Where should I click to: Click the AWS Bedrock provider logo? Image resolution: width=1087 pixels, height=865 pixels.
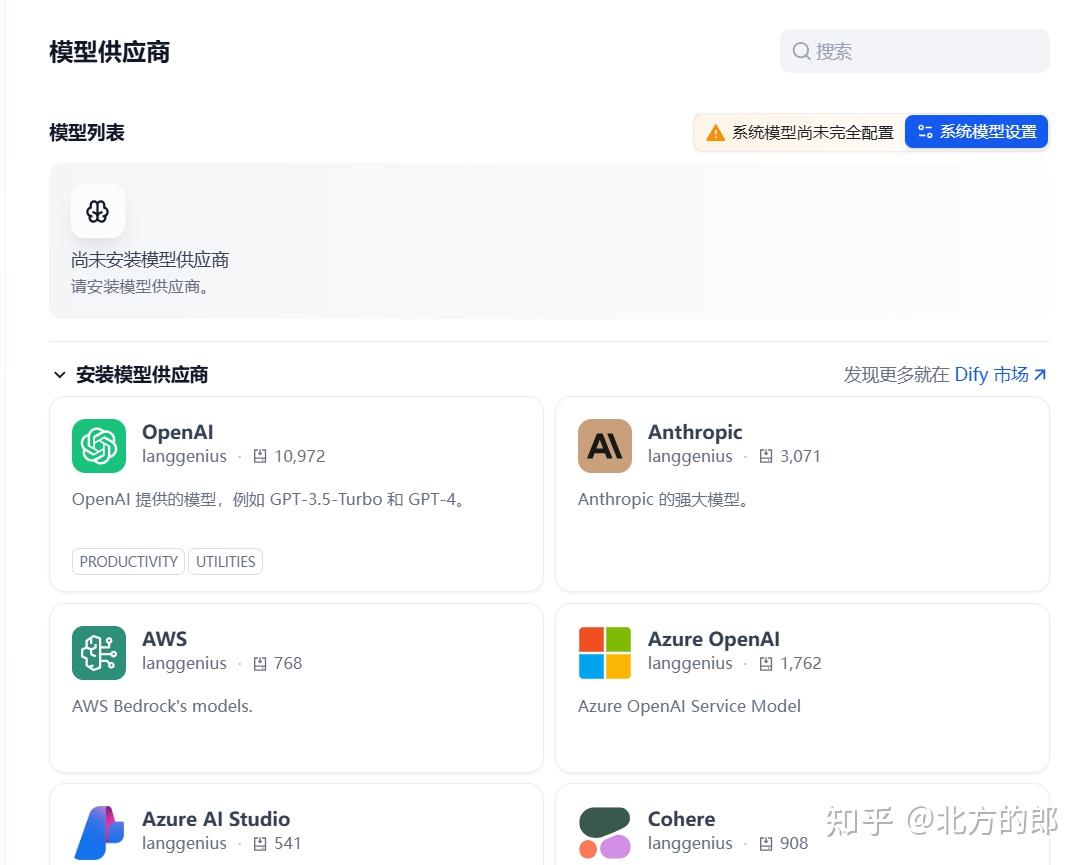[x=97, y=652]
